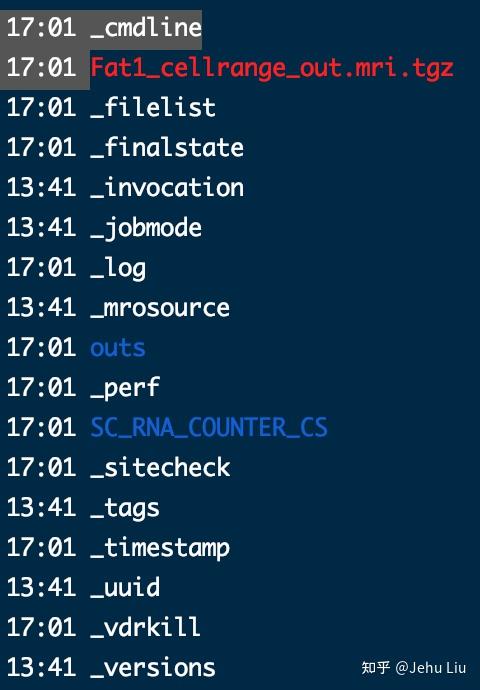Select the _vdrkill file name
This screenshot has height=690, width=480.
[146, 628]
